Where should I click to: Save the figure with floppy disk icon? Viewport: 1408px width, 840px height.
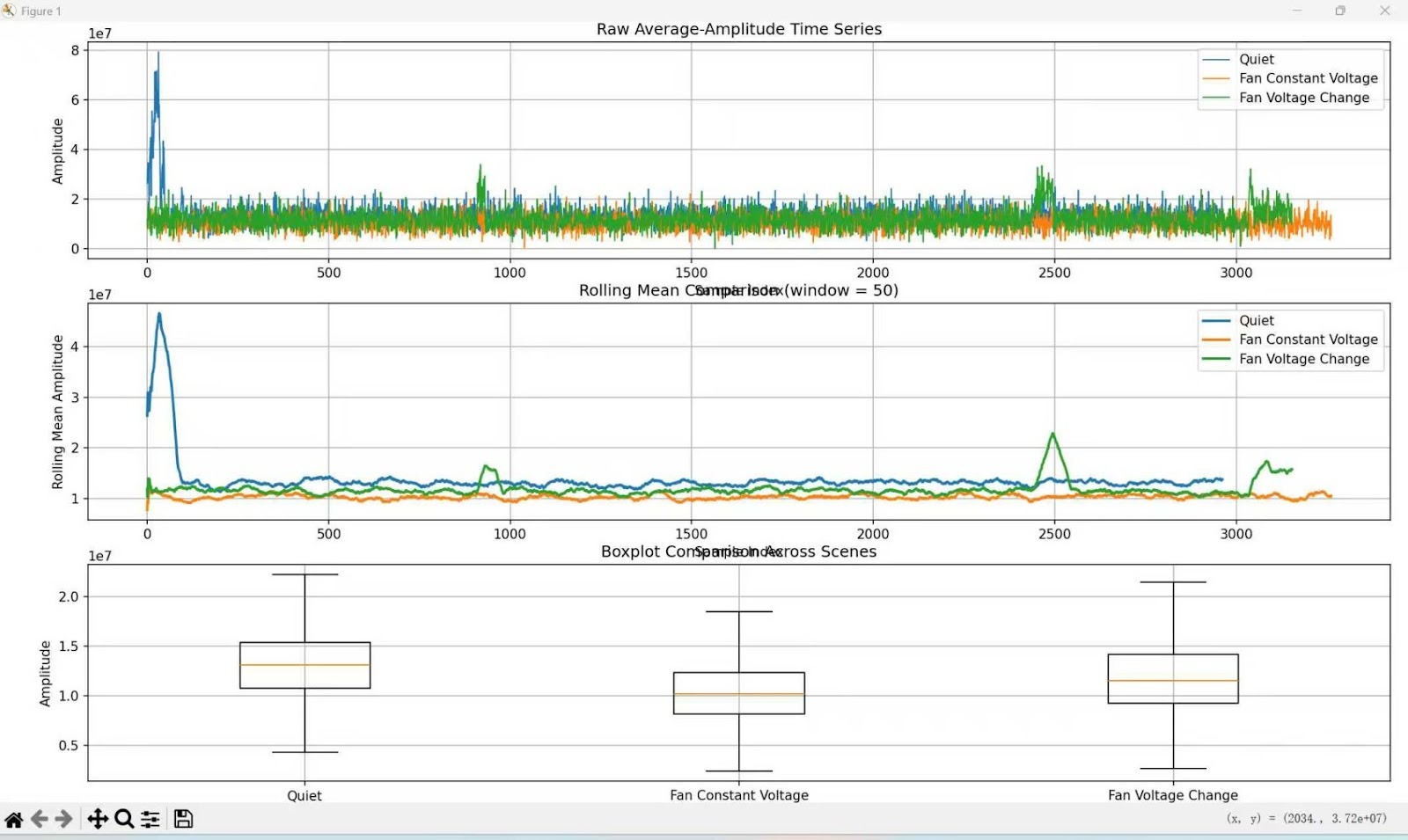[183, 820]
